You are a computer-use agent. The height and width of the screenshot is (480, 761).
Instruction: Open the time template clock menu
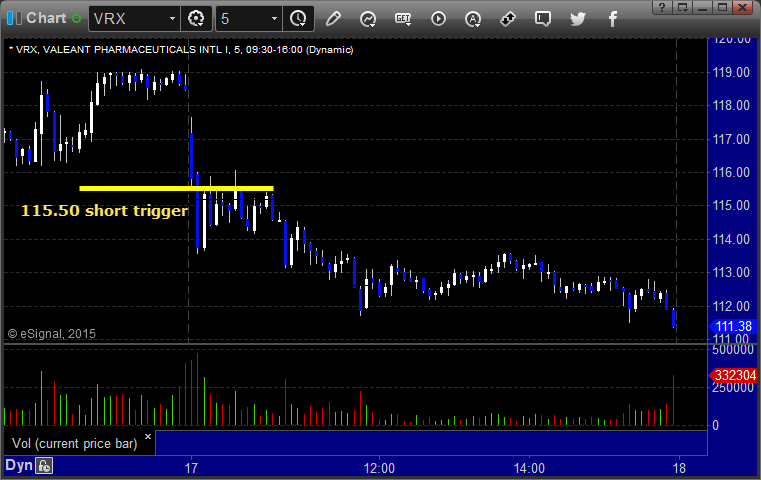pyautogui.click(x=298, y=19)
